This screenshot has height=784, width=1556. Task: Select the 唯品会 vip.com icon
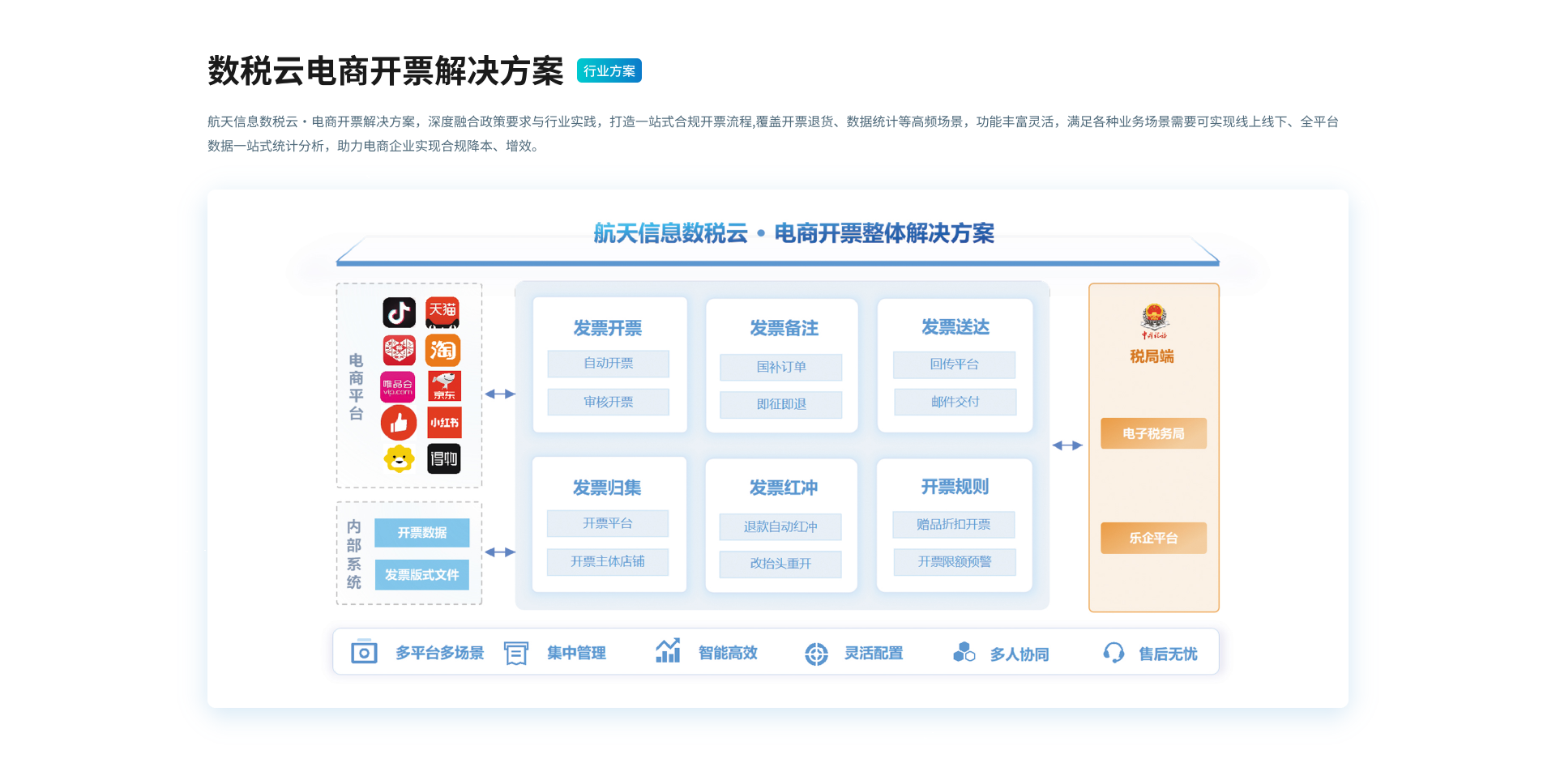[398, 387]
